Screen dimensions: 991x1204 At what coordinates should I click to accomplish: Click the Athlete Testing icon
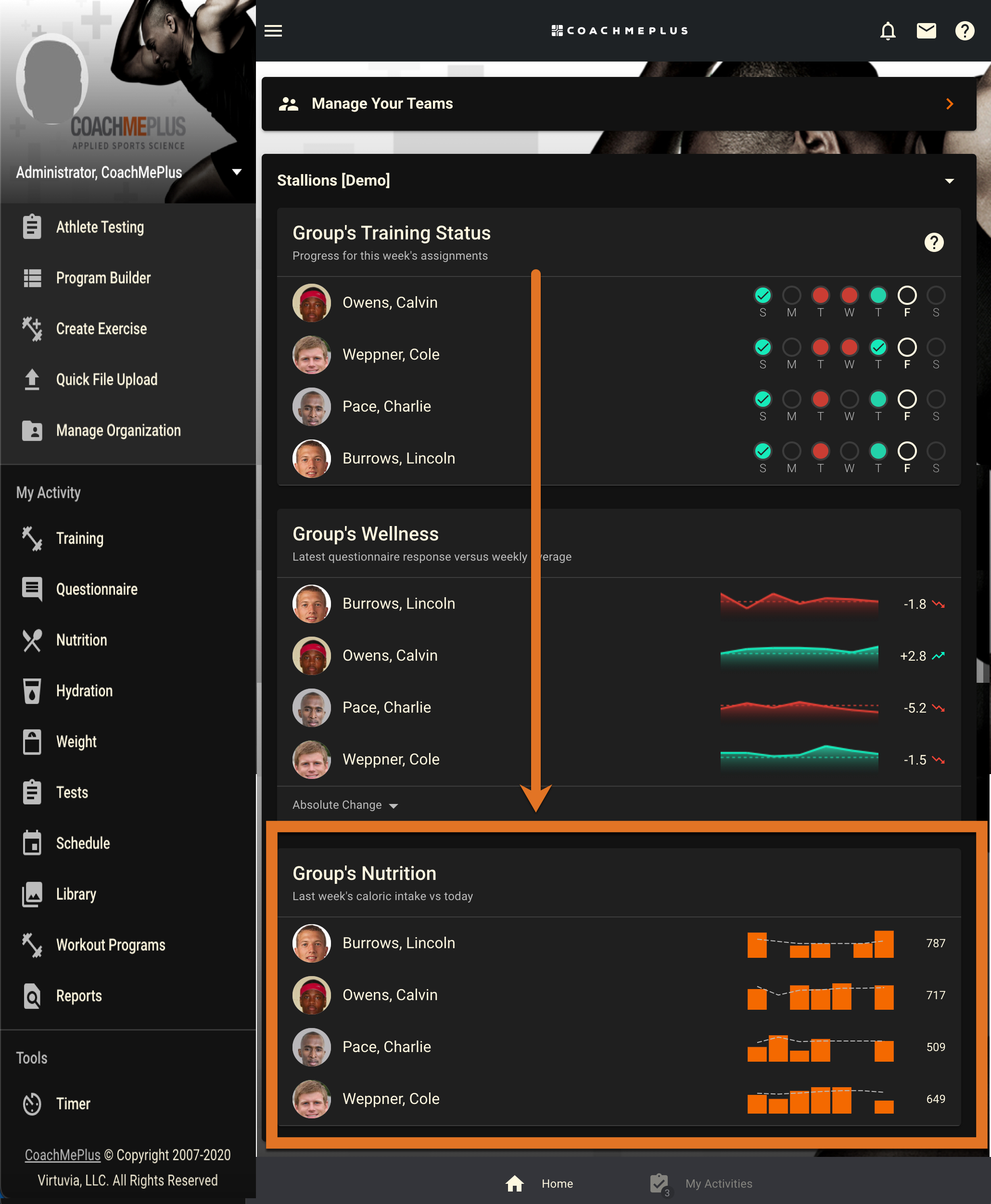(x=32, y=226)
